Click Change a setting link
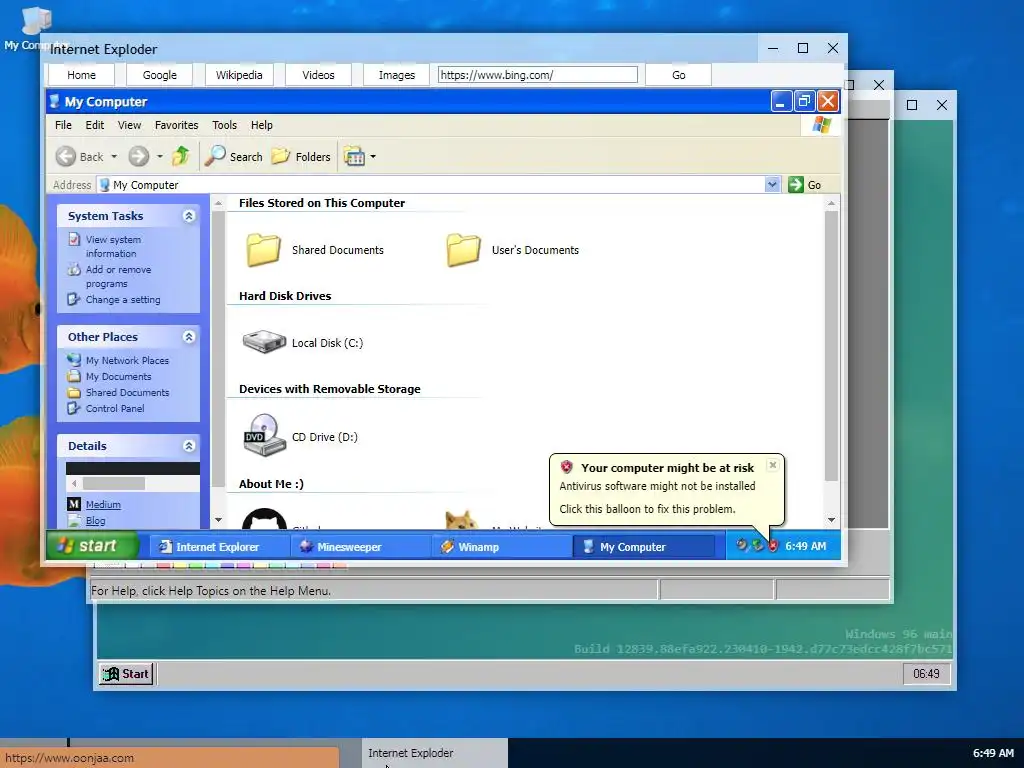Screen dimensions: 1024x768 click(x=123, y=300)
